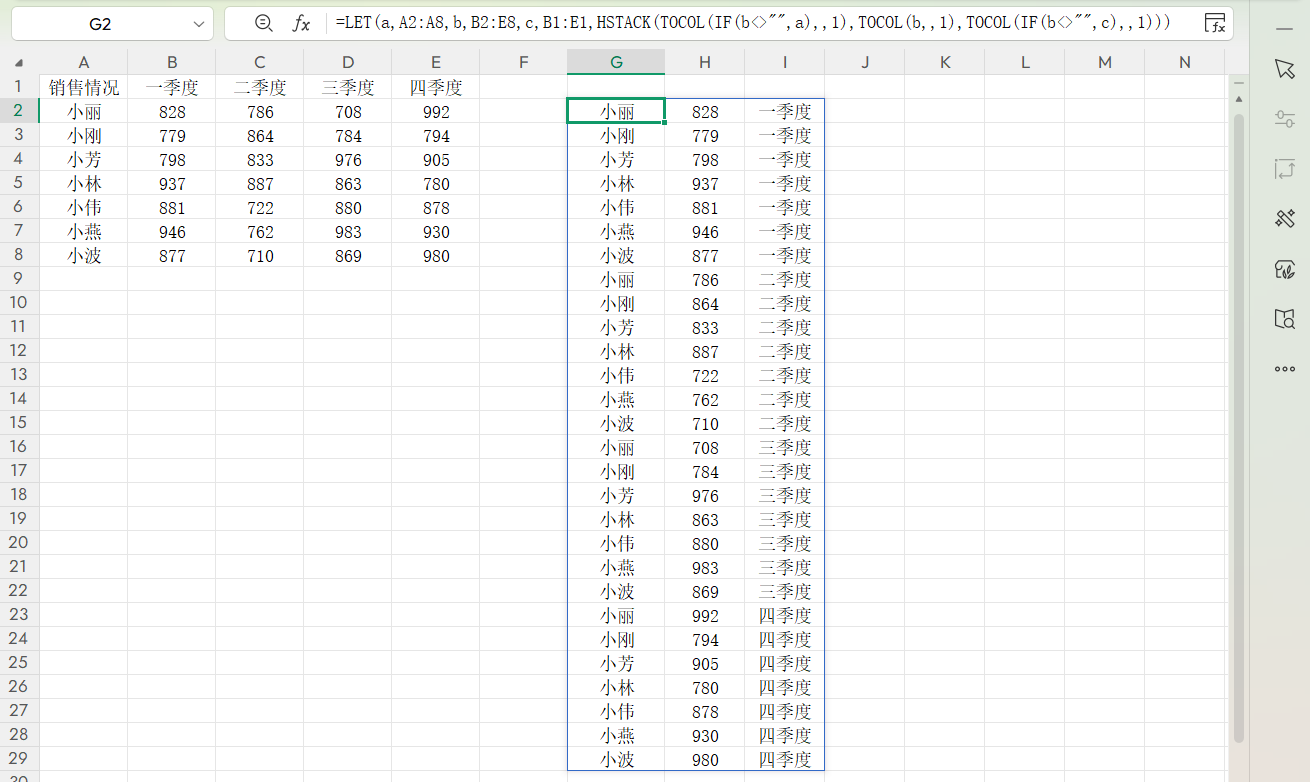1310x782 pixels.
Task: Click the ellipsis more-tools icon in sidebar
Action: point(1285,368)
